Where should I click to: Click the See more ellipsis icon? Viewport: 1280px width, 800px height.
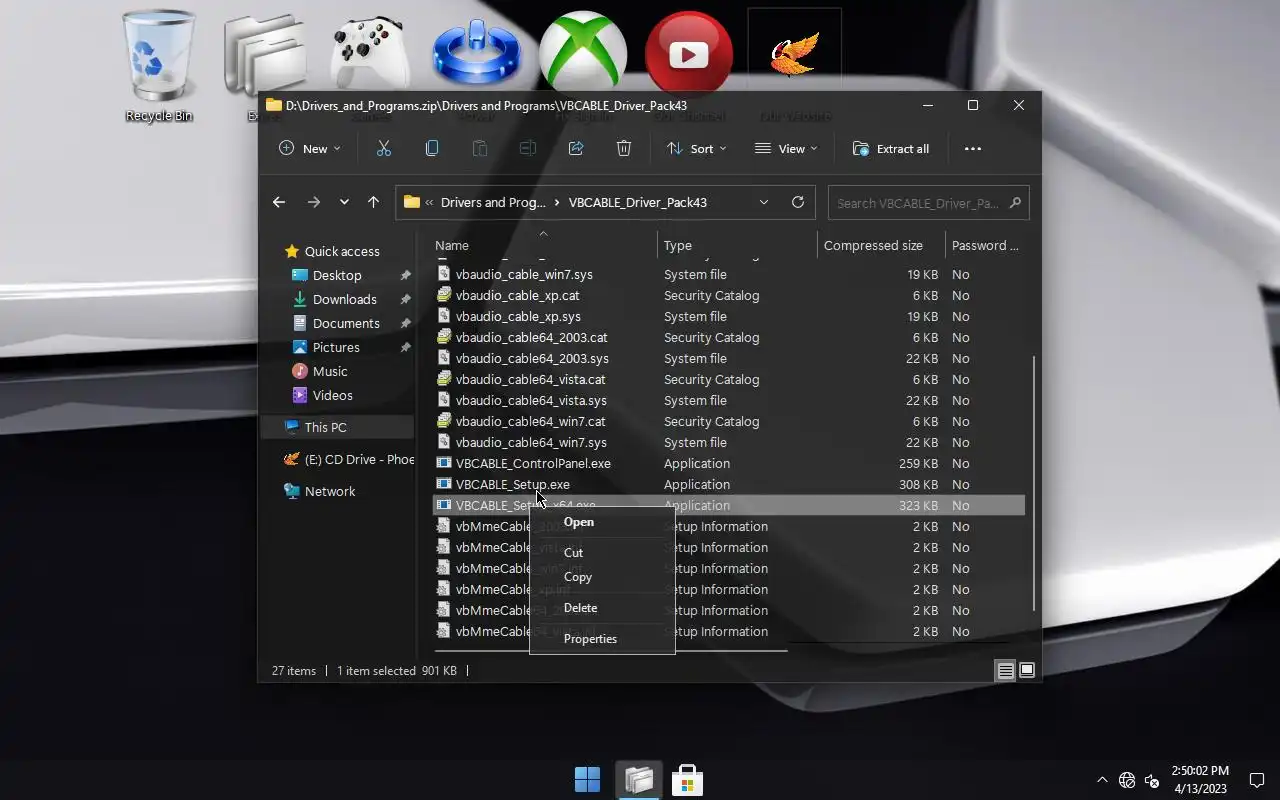[973, 149]
